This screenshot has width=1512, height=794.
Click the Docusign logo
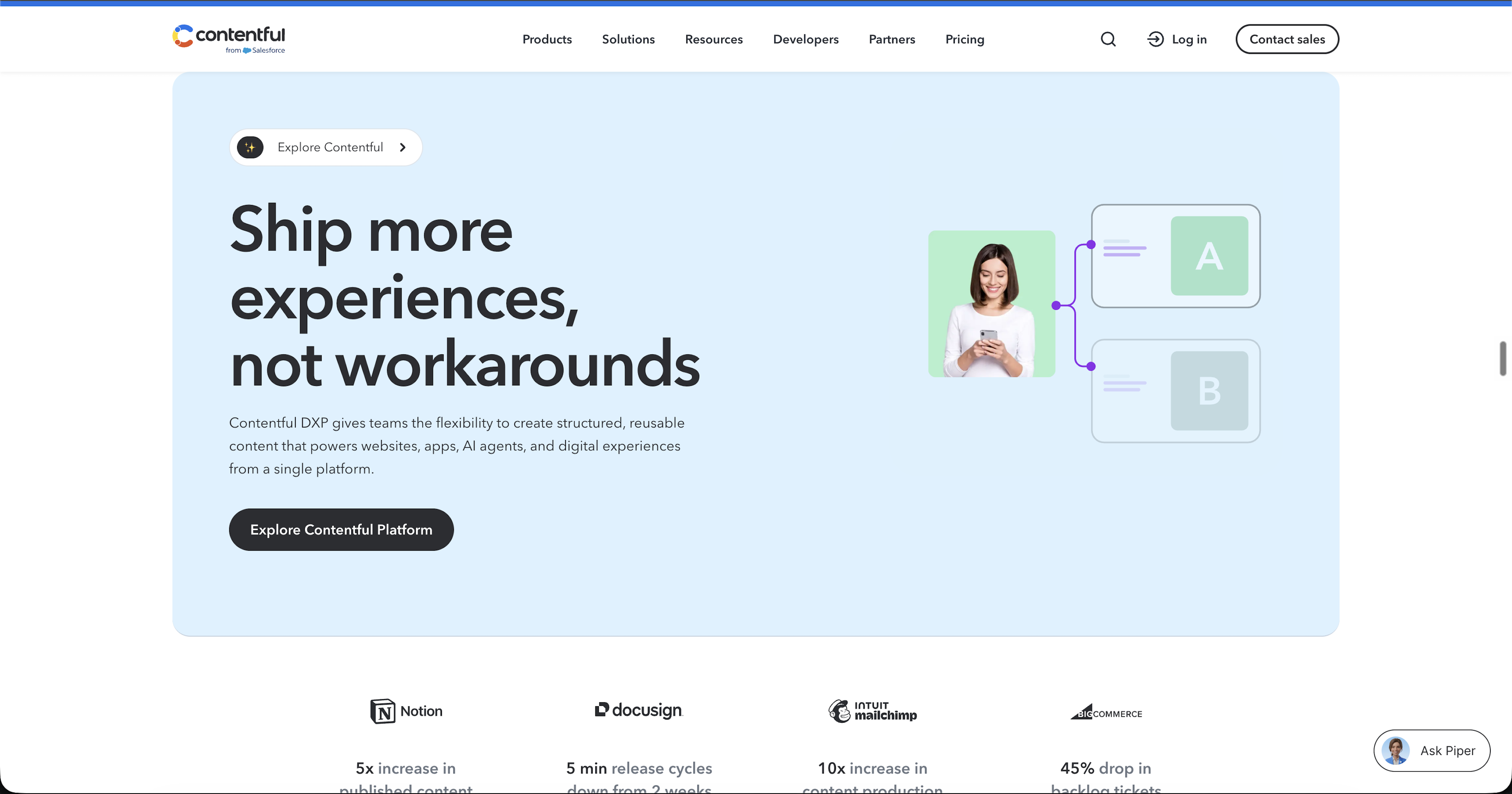click(639, 710)
